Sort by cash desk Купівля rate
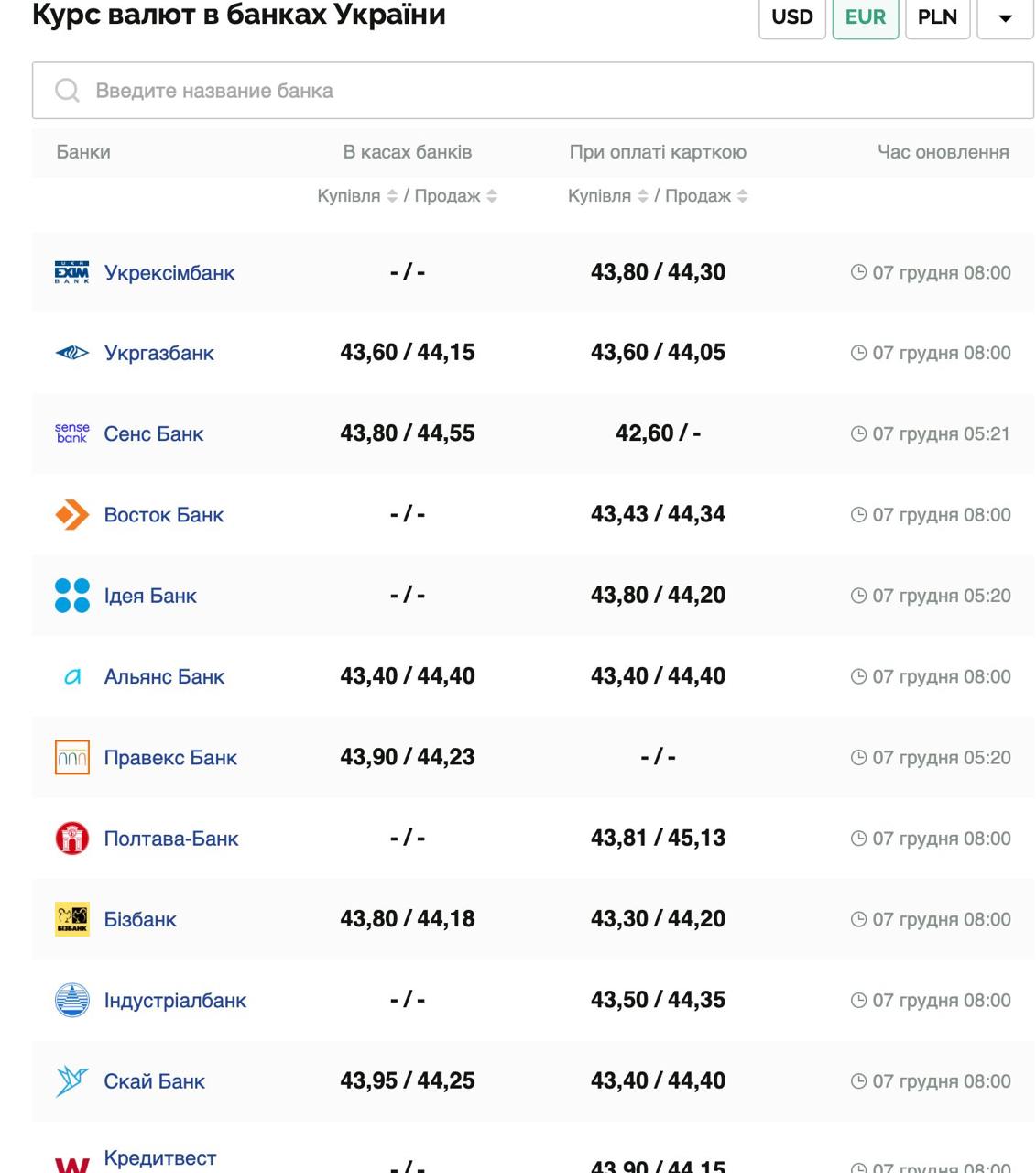 [x=392, y=196]
